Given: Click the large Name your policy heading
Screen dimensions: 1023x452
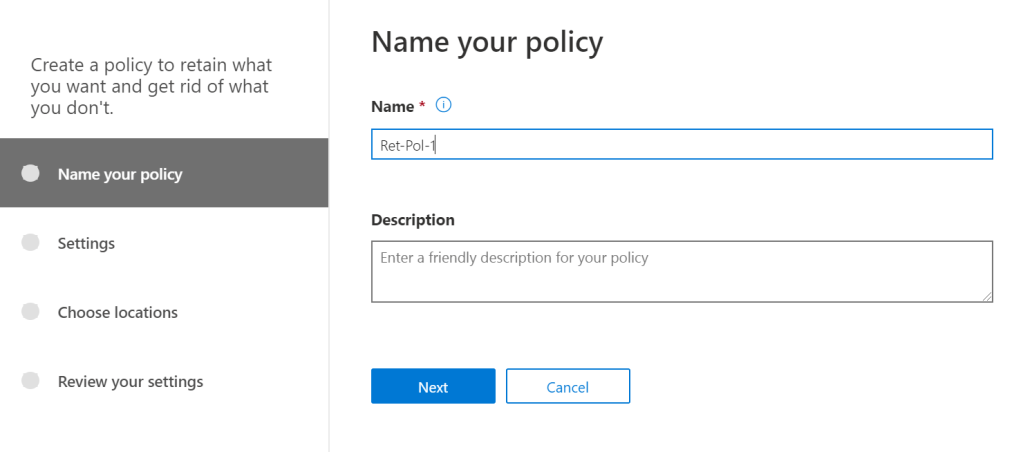Looking at the screenshot, I should pos(487,42).
